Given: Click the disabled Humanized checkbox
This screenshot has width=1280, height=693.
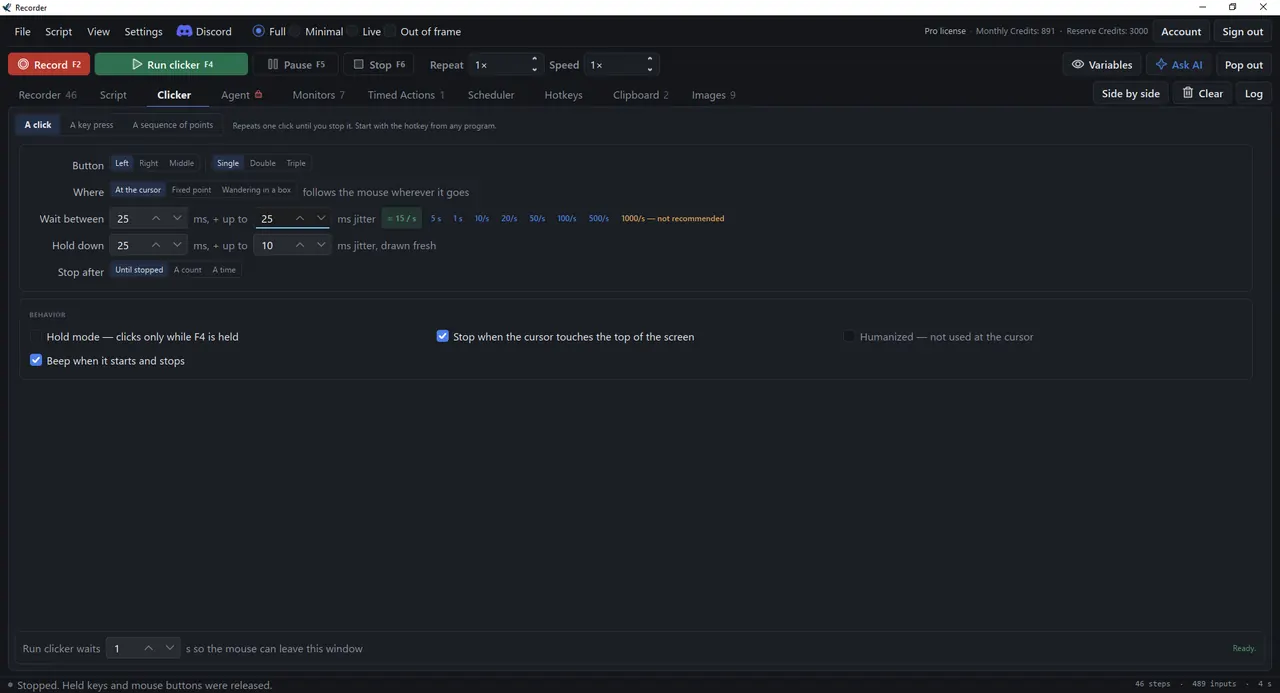Looking at the screenshot, I should (x=850, y=337).
